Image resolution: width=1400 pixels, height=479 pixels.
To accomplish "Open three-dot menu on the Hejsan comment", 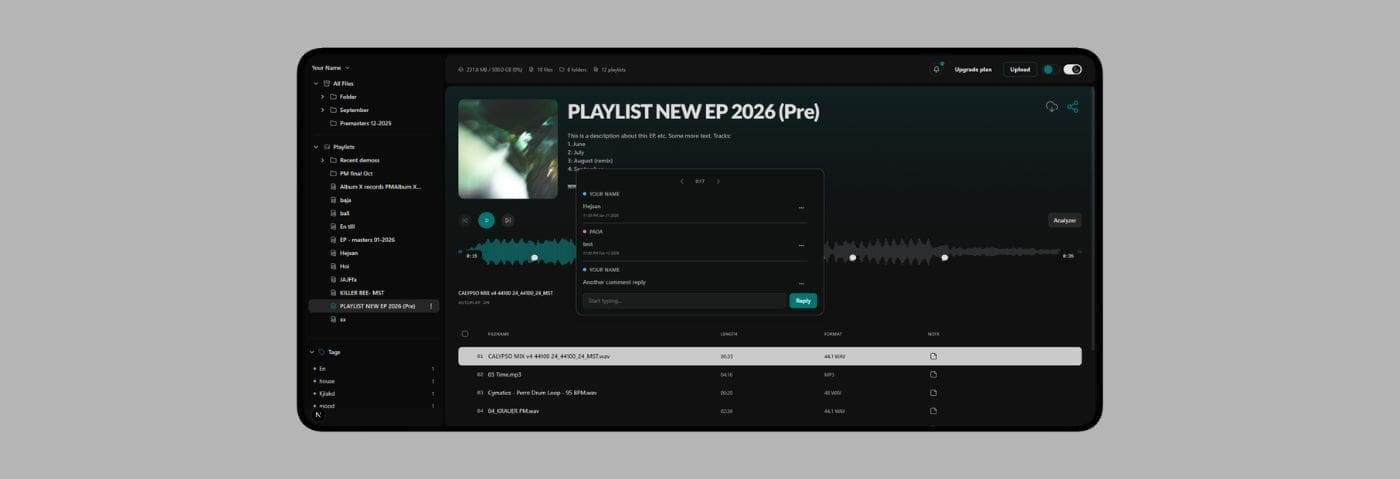I will [x=801, y=208].
